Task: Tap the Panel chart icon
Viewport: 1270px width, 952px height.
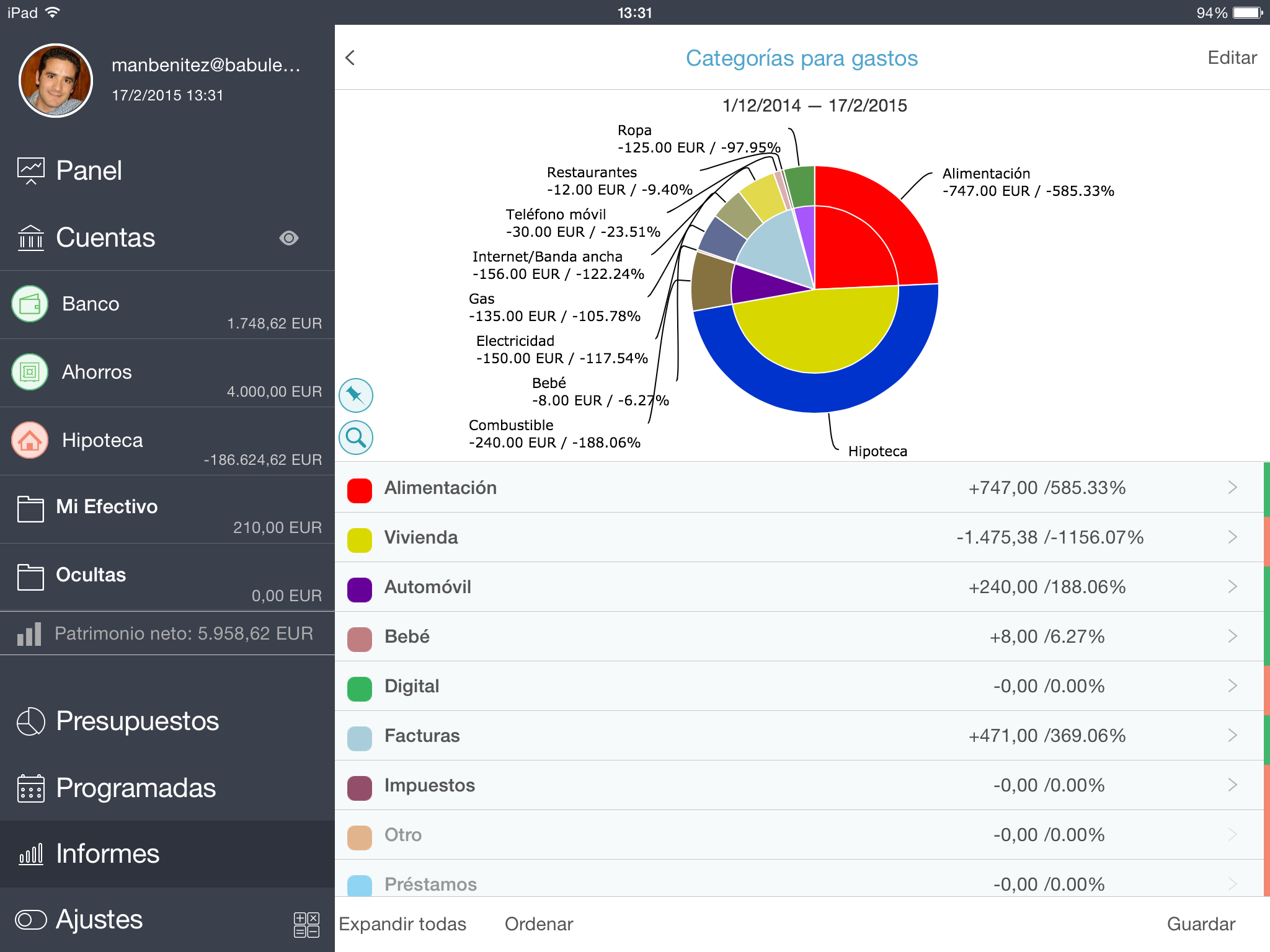Action: (x=31, y=171)
